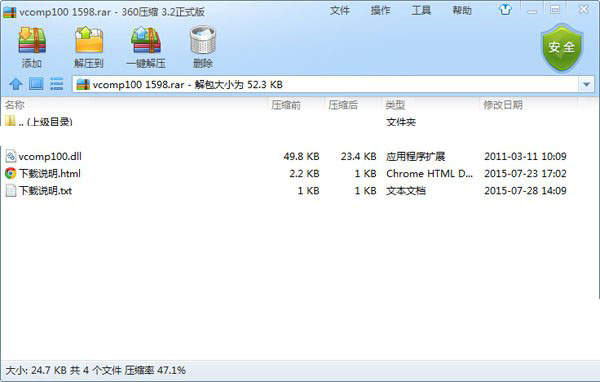Click the green 安全 shield badge
This screenshot has width=600, height=382.
[562, 48]
